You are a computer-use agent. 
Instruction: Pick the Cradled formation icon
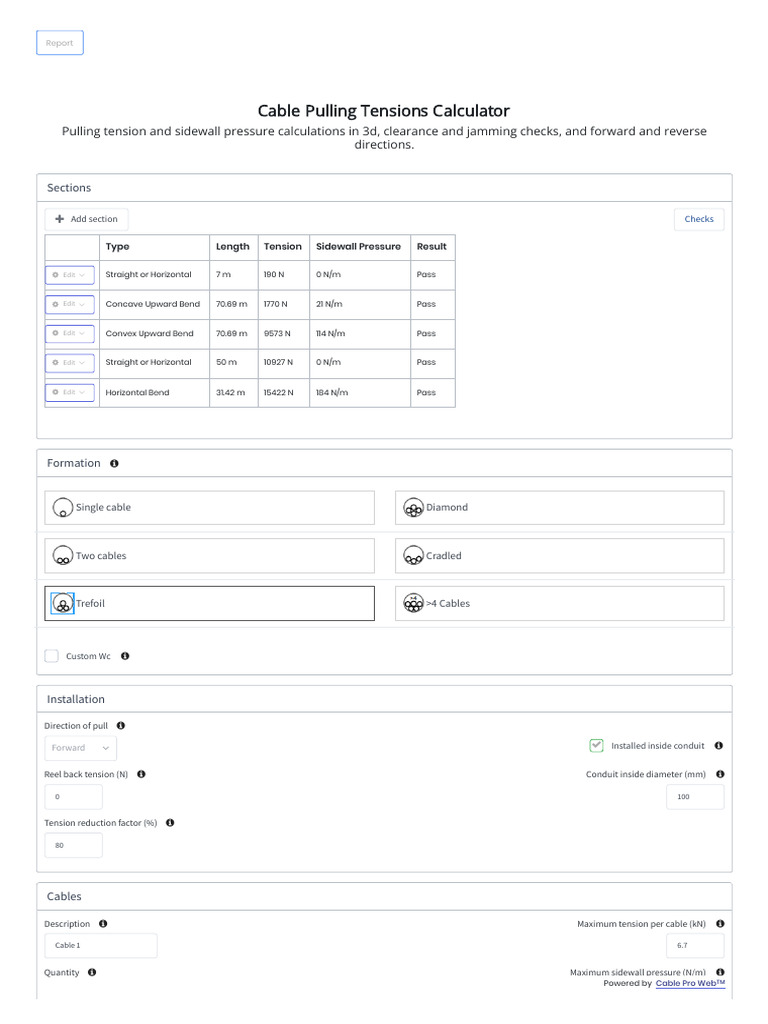tap(413, 556)
